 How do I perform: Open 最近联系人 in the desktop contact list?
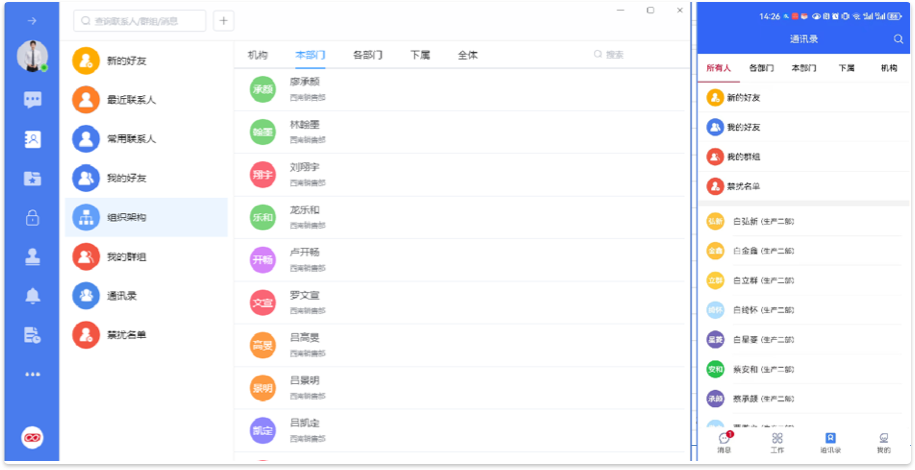click(131, 100)
